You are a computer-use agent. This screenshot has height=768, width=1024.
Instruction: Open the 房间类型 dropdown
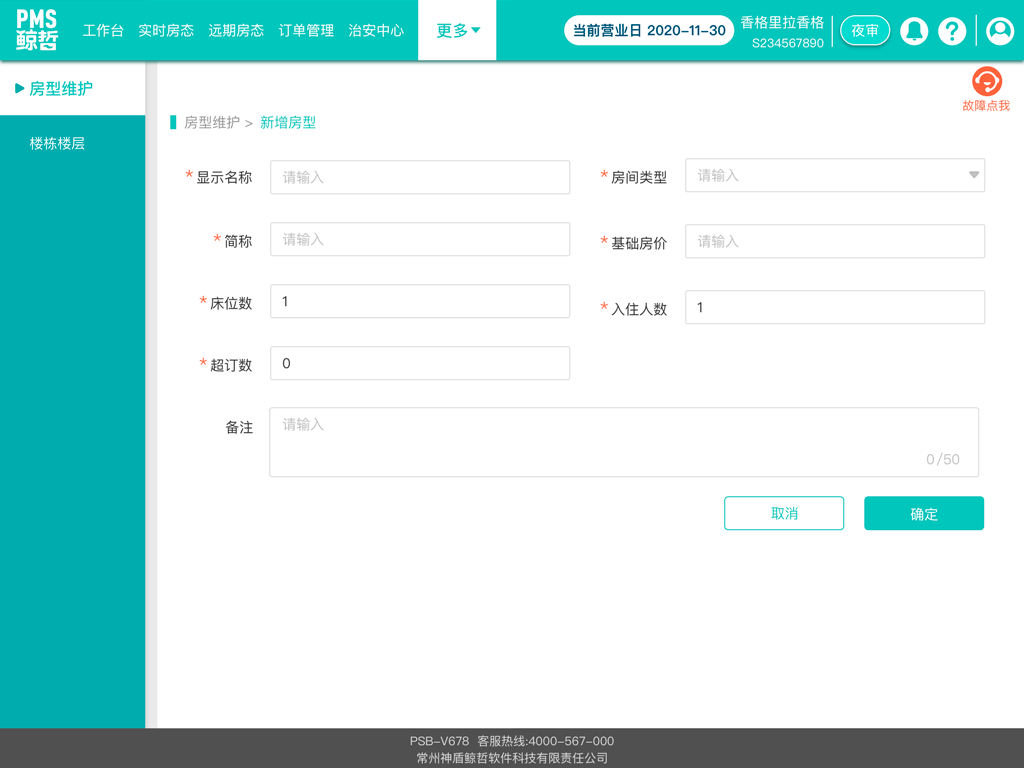click(835, 175)
